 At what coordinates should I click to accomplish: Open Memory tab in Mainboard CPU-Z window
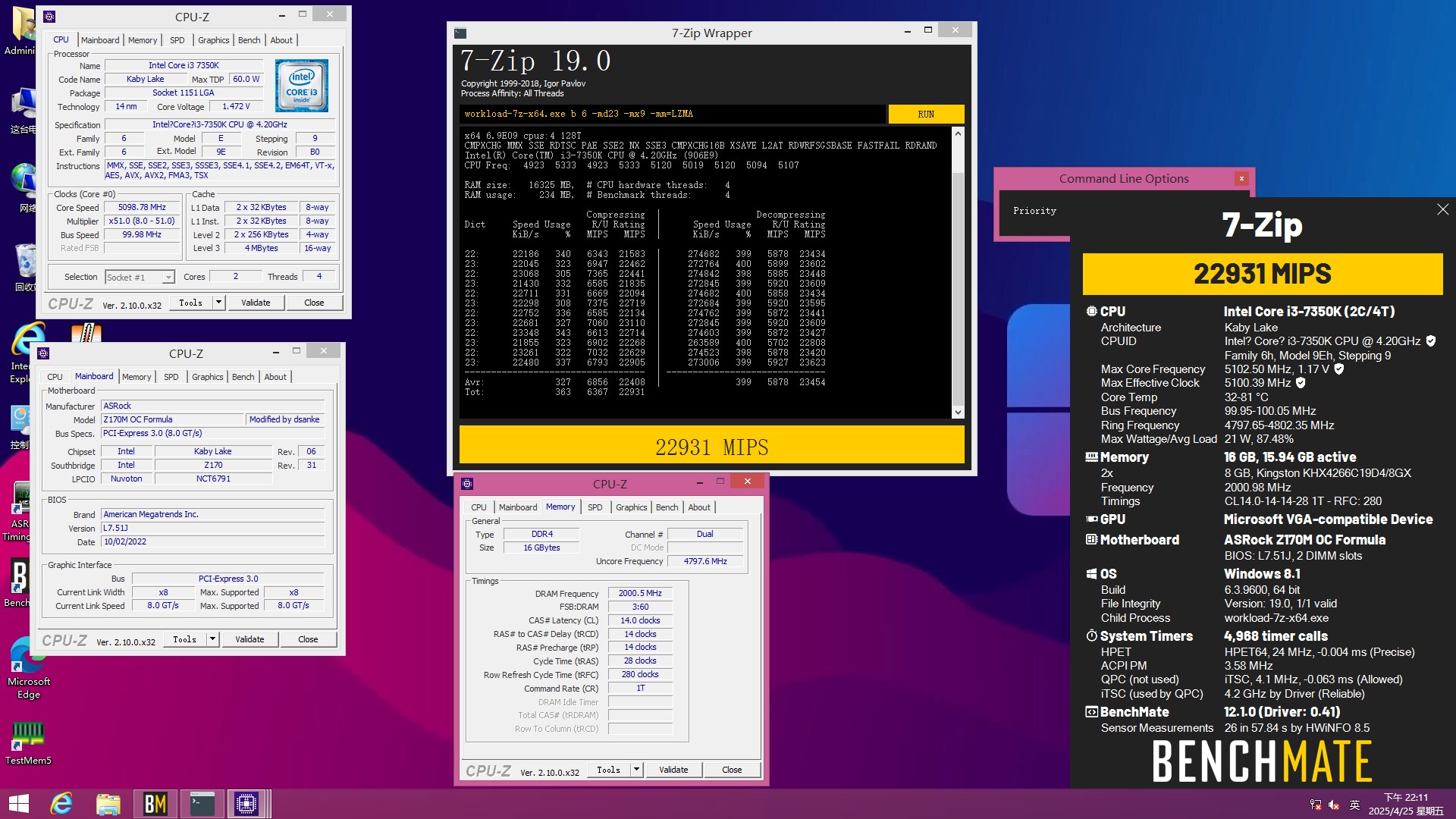tap(136, 377)
